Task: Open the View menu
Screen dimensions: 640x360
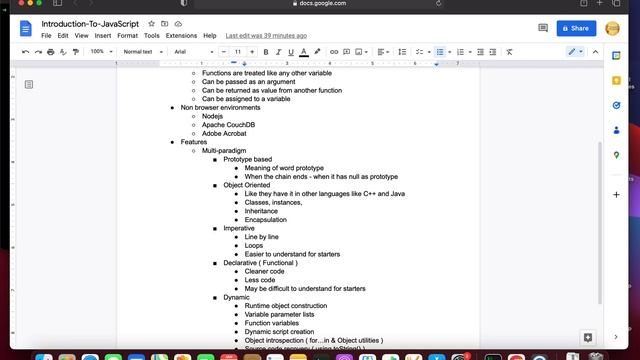Action: (82, 36)
